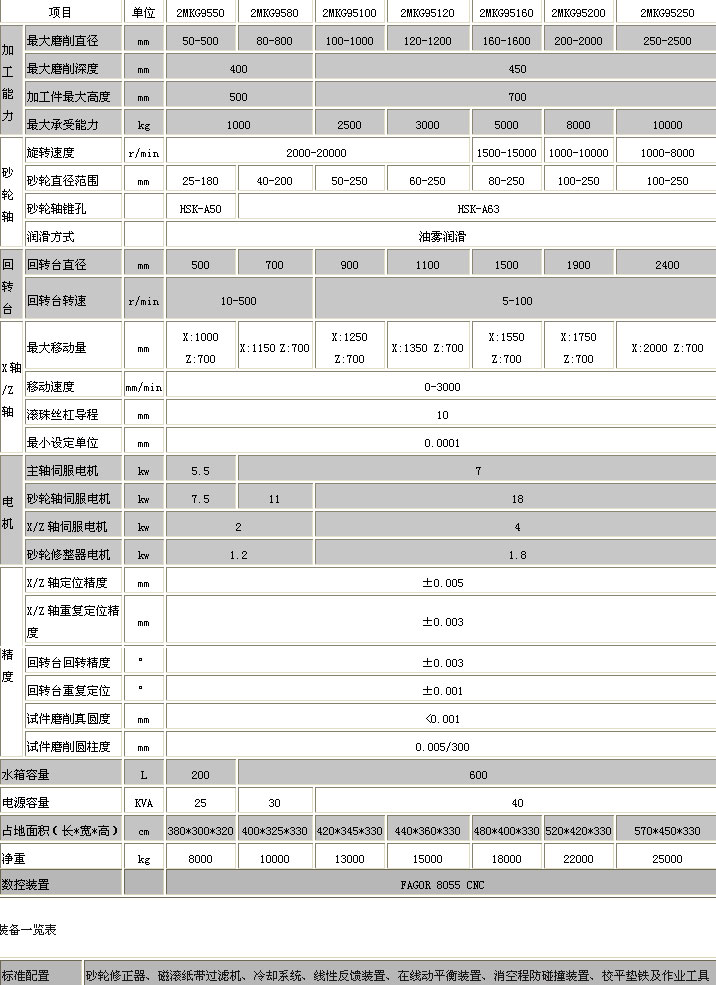Select the 570*450*330 footprint cell
The height and width of the screenshot is (985, 716).
666,831
